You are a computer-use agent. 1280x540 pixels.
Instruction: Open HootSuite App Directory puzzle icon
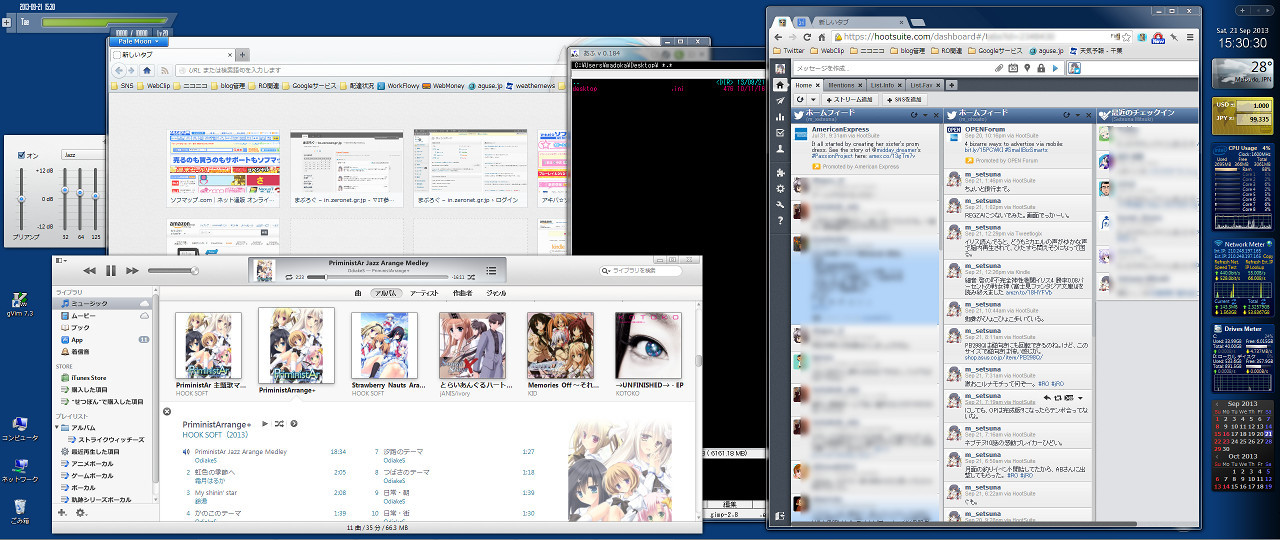coord(779,172)
